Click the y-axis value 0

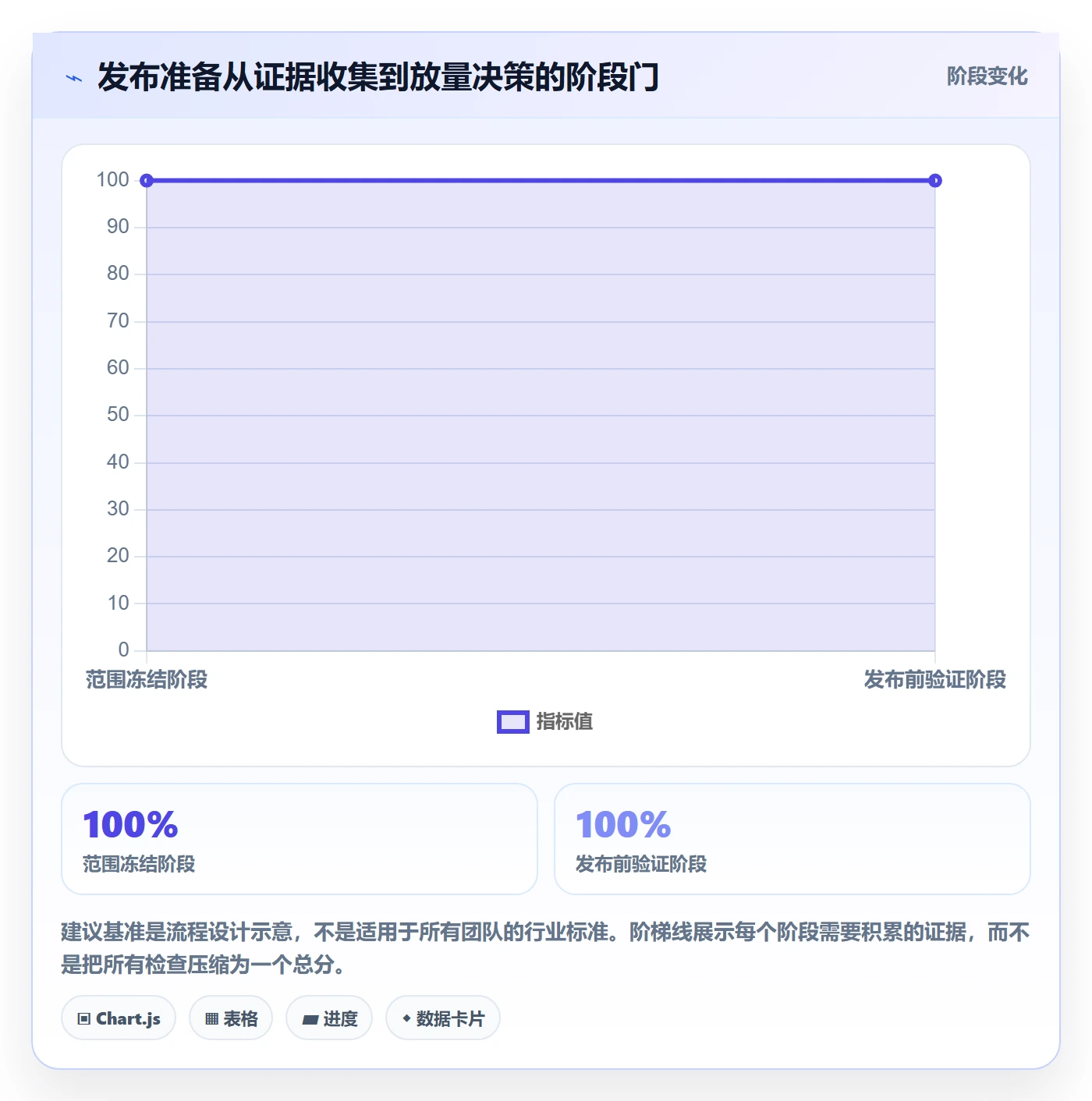[x=123, y=650]
